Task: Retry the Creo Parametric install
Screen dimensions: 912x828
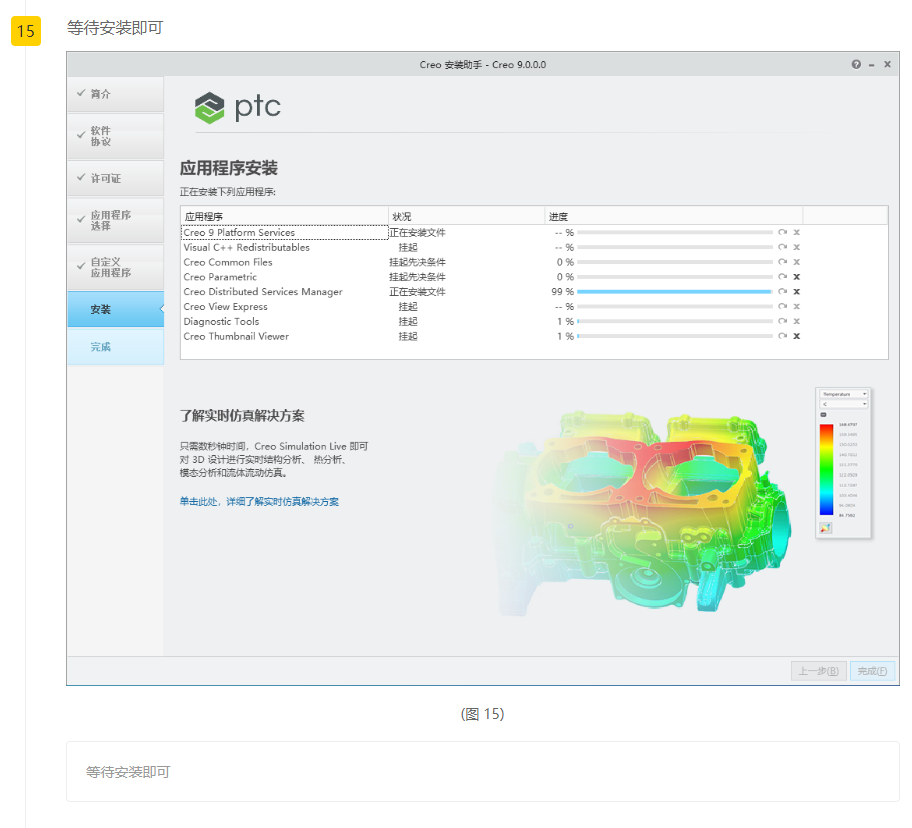Action: pos(782,277)
